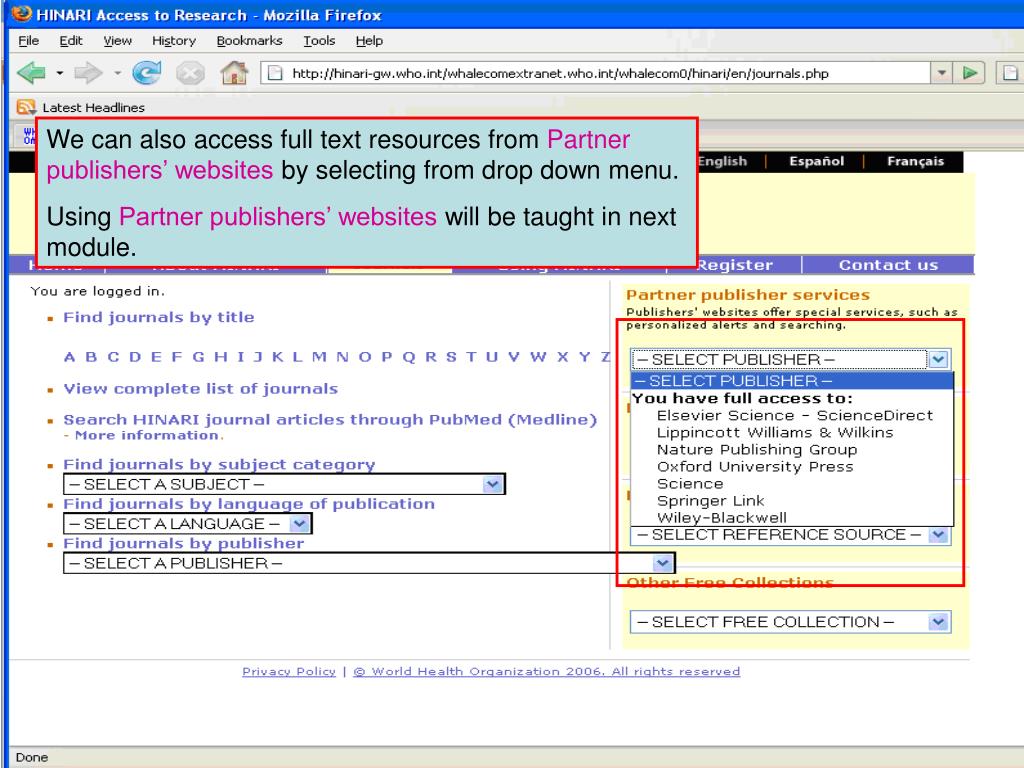Browse journals starting with letter A
This screenshot has height=768, width=1024.
point(69,357)
